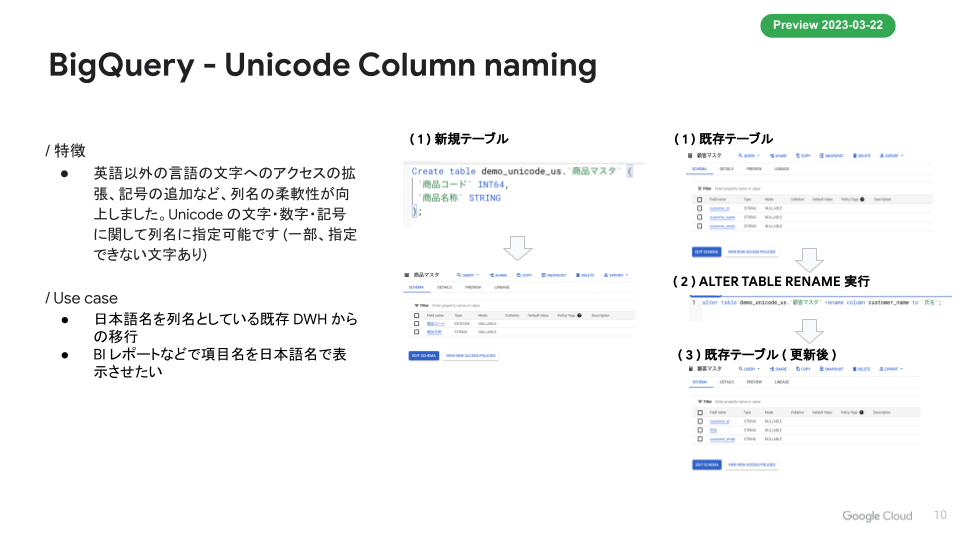Open Preview tab in (1) 既存テーブル panel
This screenshot has width=960, height=540.
coord(754,169)
